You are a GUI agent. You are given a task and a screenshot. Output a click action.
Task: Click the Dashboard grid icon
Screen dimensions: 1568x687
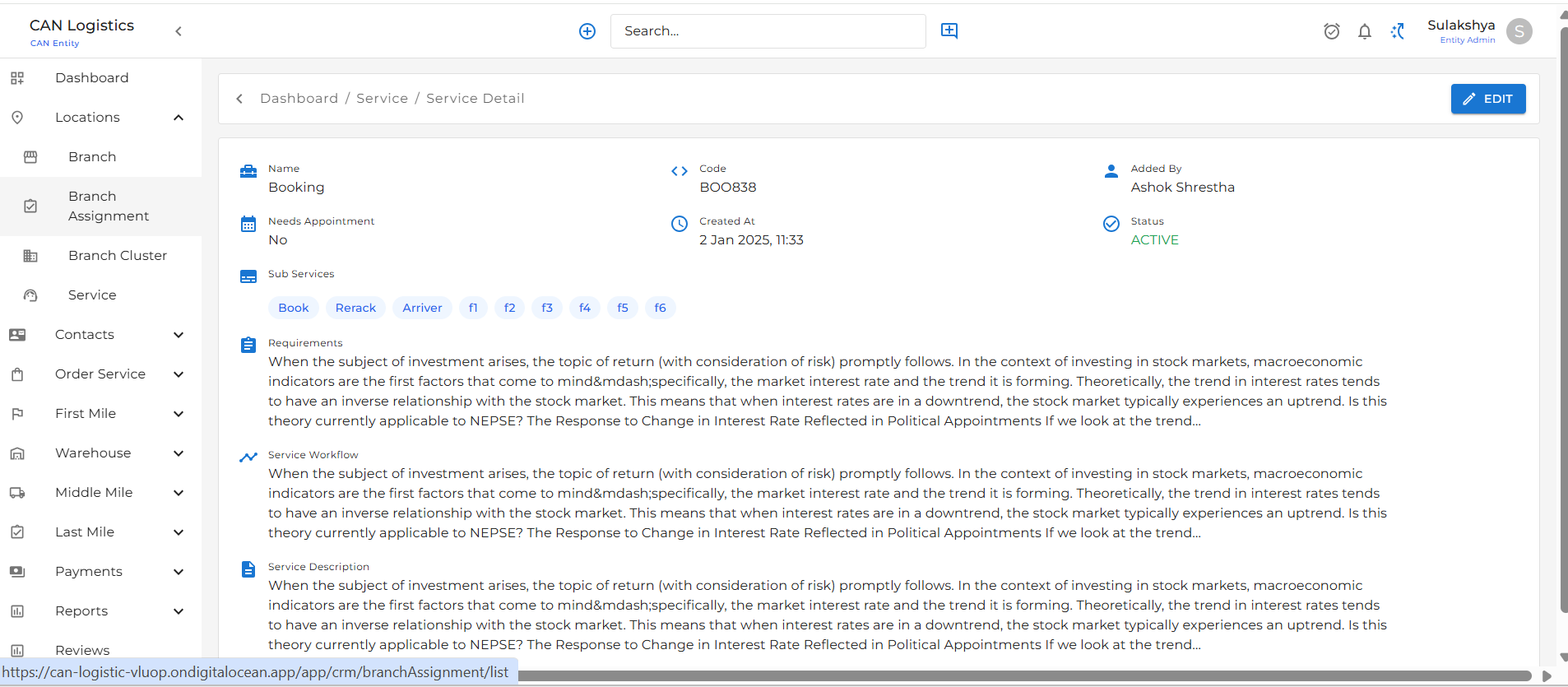tap(17, 78)
